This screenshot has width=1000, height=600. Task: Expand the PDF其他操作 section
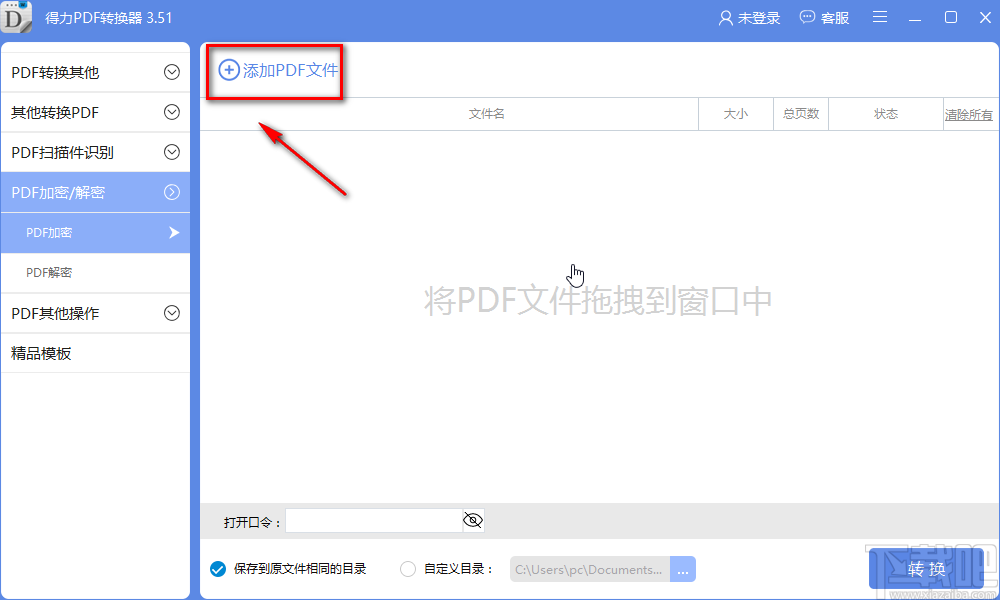point(171,313)
